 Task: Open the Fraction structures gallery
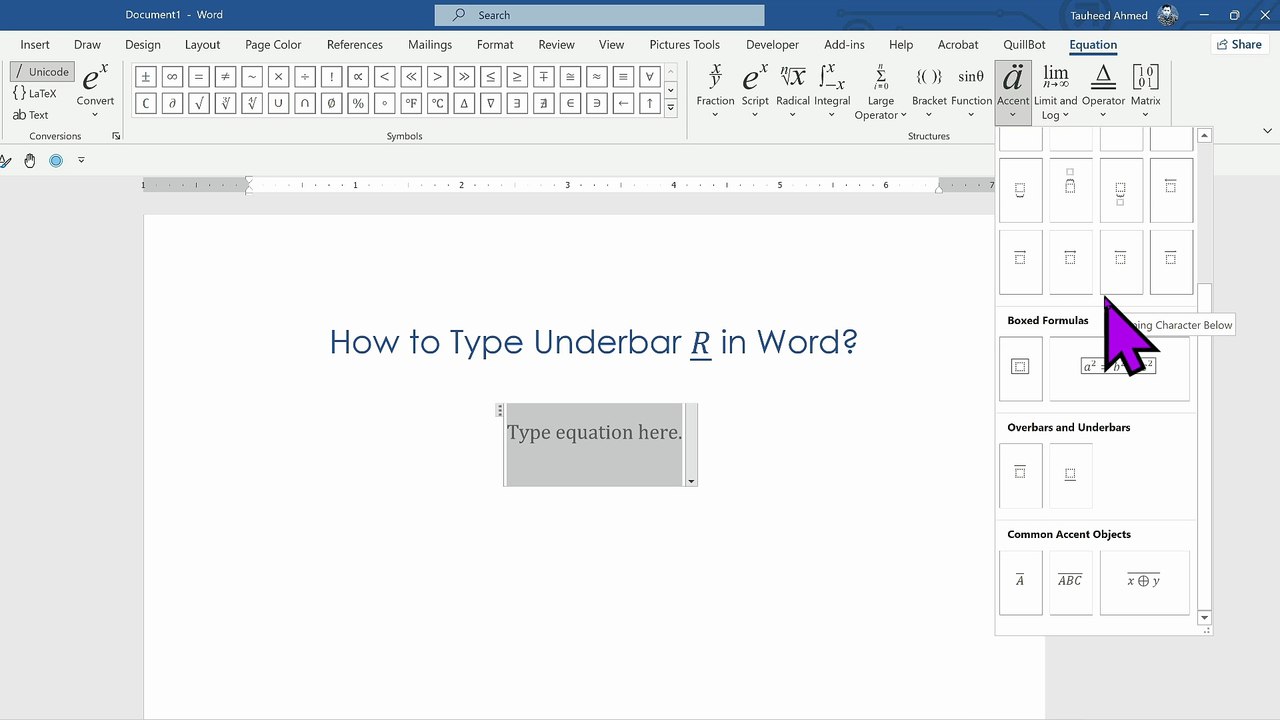(x=715, y=91)
